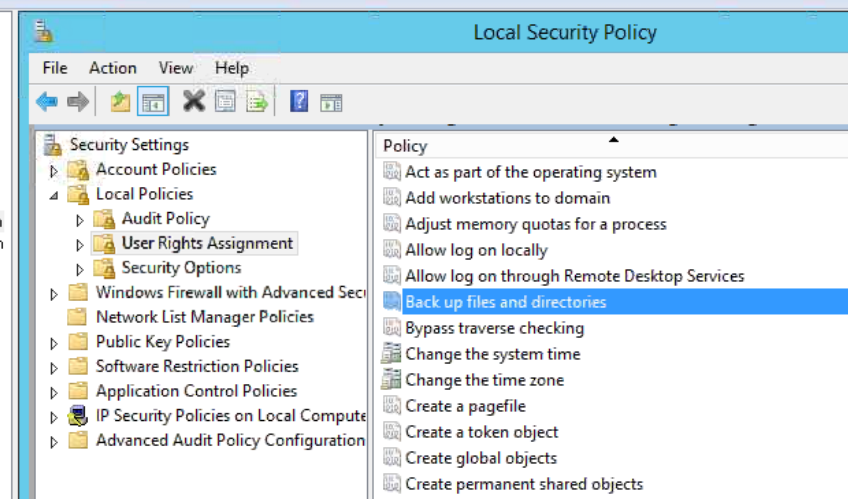The image size is (848, 499).
Task: Collapse the Local Policies node
Action: coord(54,196)
